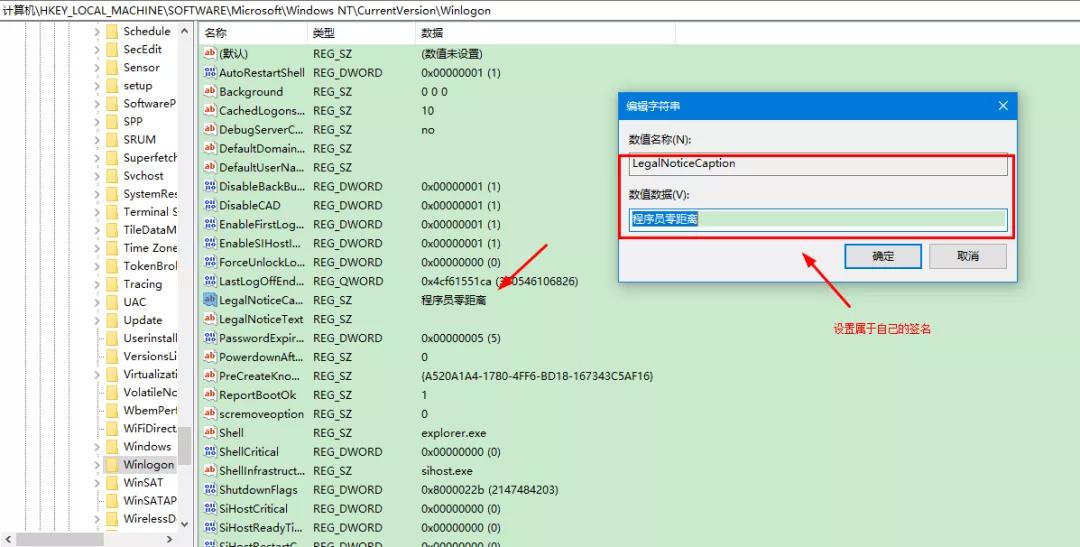
Task: Click the sihost.exe data value
Action: tap(447, 471)
